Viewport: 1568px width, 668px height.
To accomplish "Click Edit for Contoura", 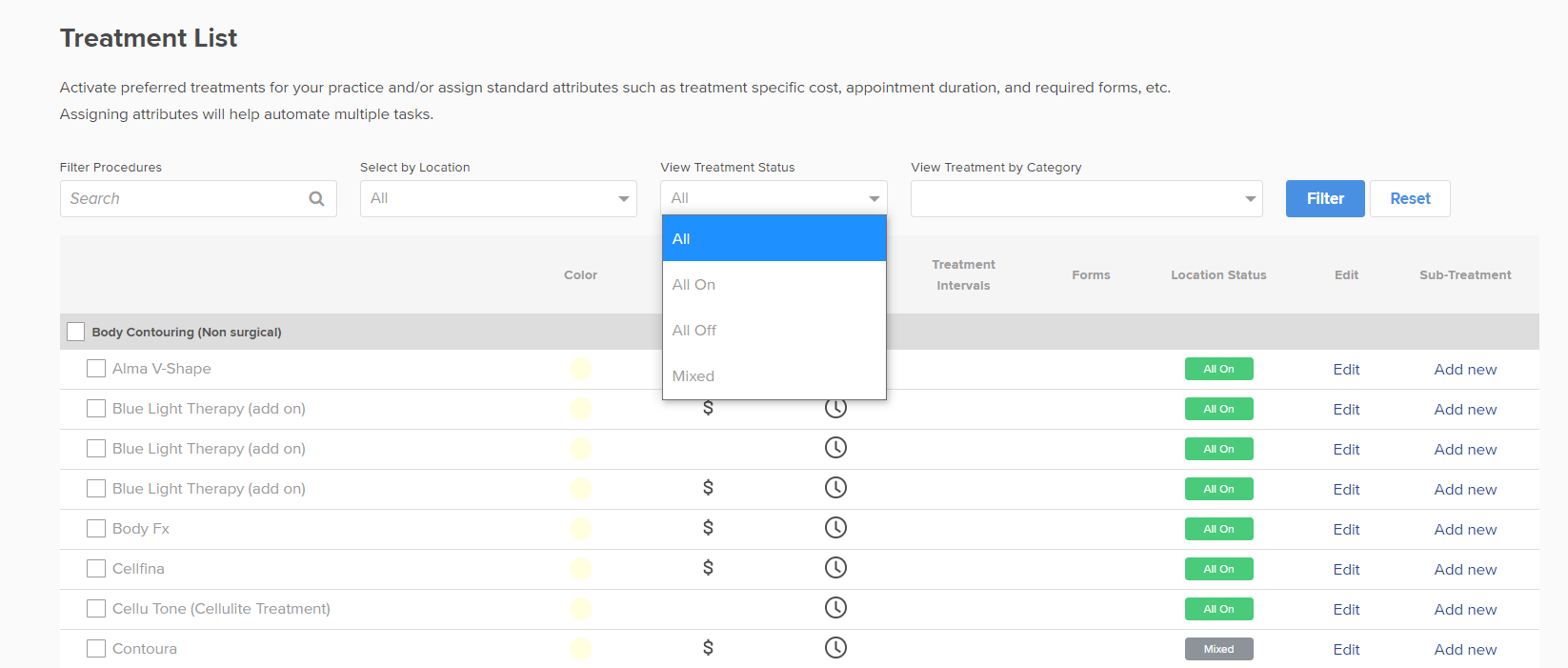I will (x=1346, y=650).
